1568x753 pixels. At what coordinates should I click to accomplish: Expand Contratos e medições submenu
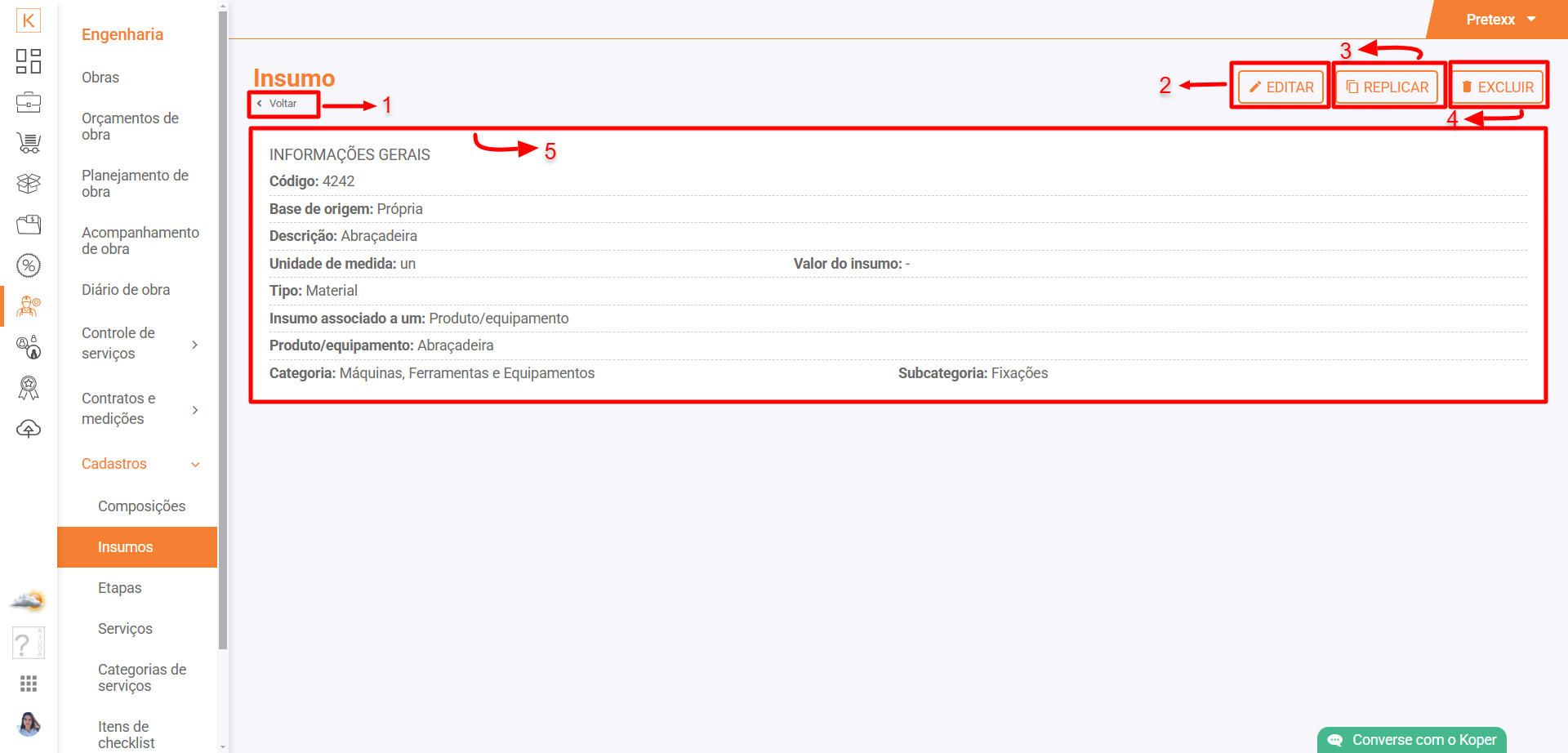194,409
